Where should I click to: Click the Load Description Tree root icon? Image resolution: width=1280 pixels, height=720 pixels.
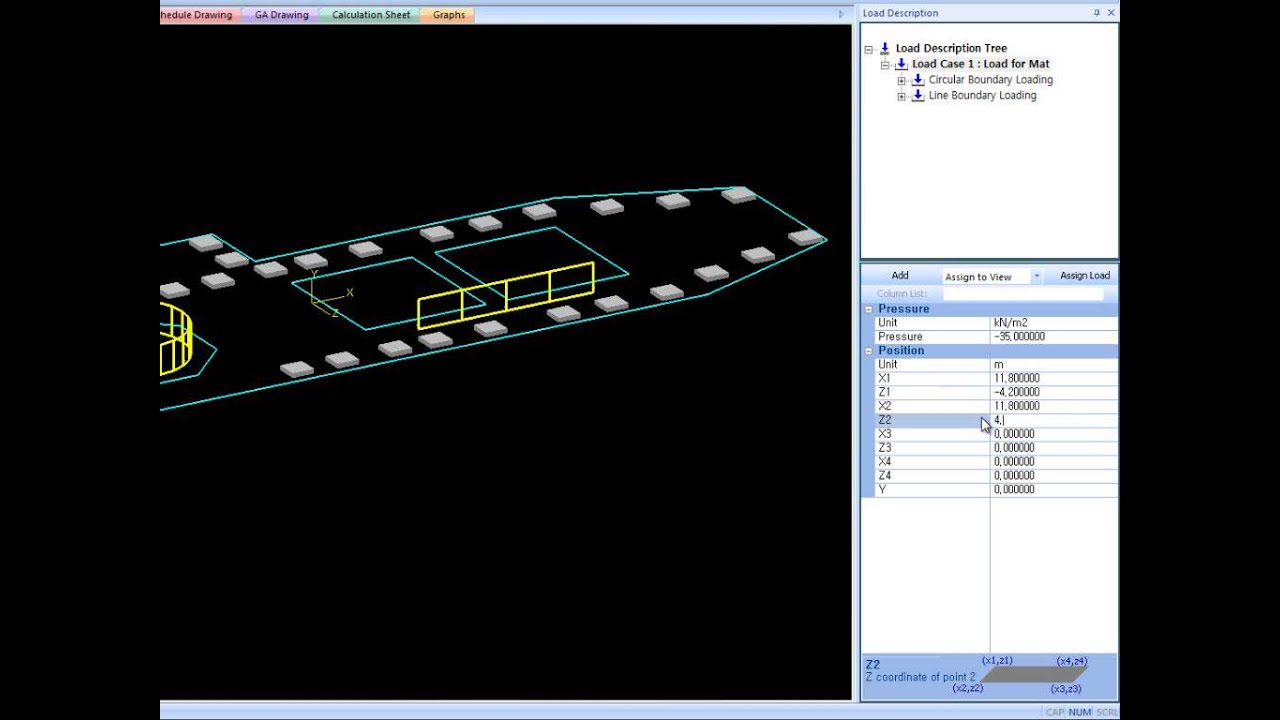(x=884, y=48)
